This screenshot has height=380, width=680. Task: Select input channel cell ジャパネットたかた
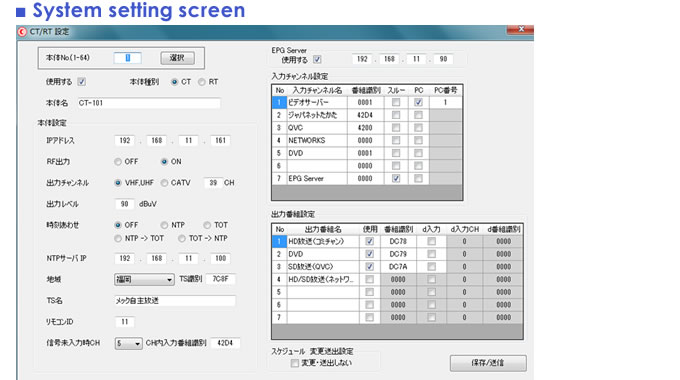tap(317, 115)
